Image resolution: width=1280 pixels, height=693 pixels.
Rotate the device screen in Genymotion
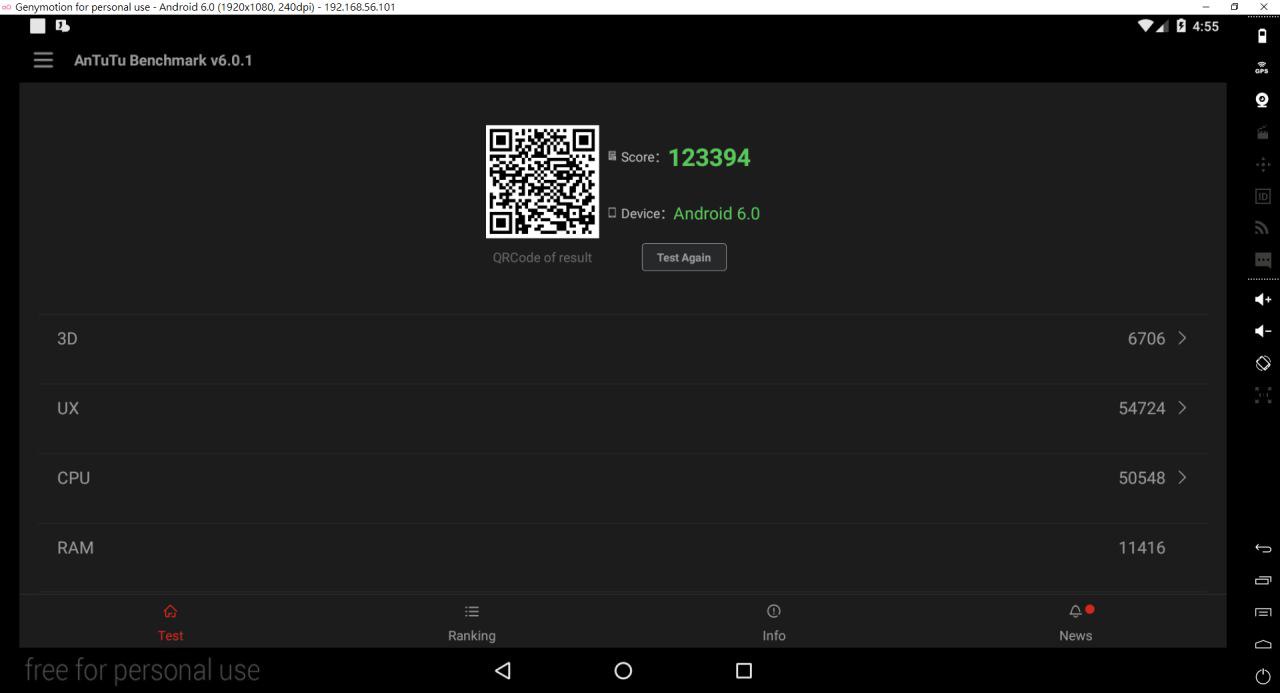click(x=1262, y=363)
